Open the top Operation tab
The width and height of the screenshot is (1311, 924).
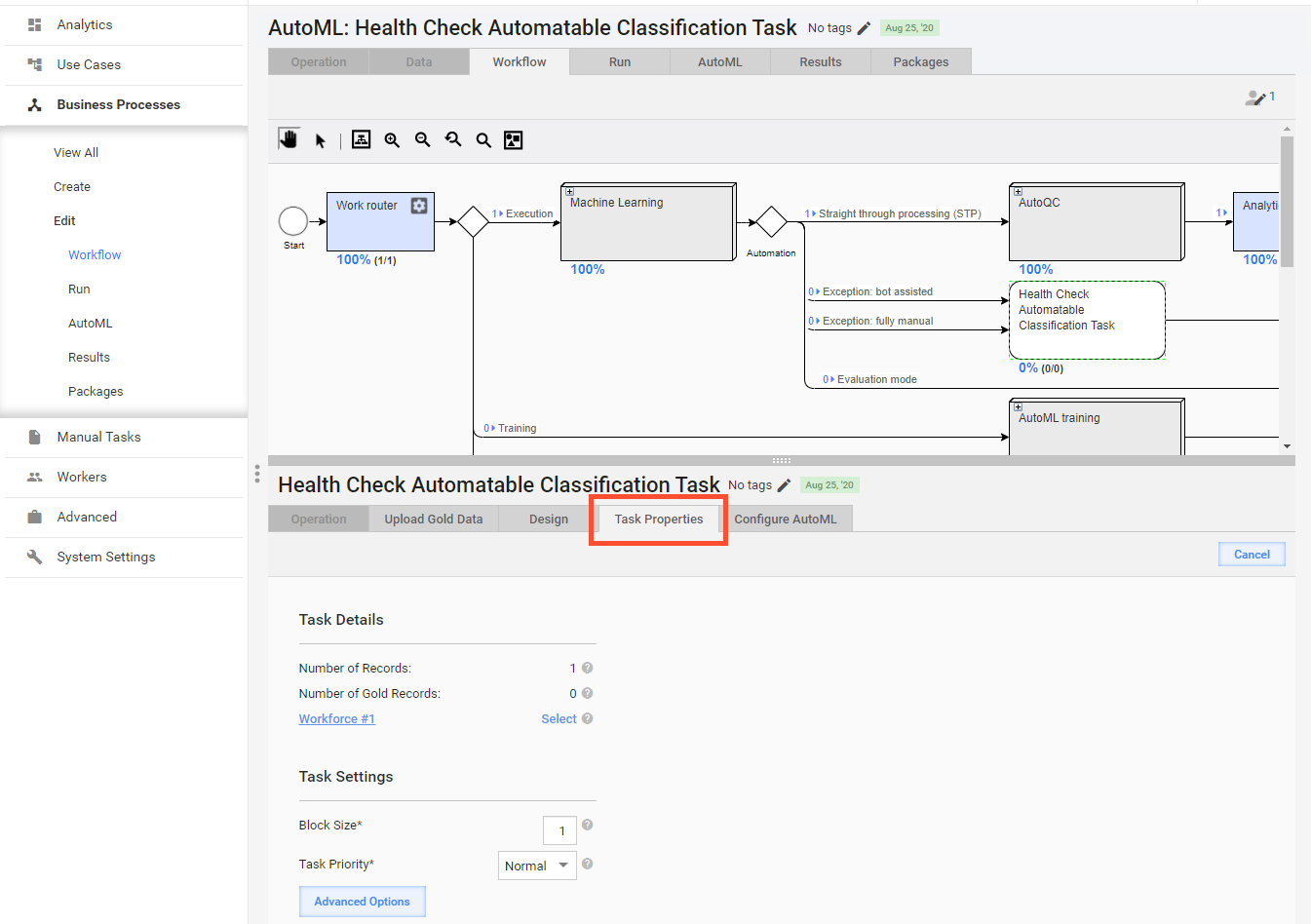(319, 61)
